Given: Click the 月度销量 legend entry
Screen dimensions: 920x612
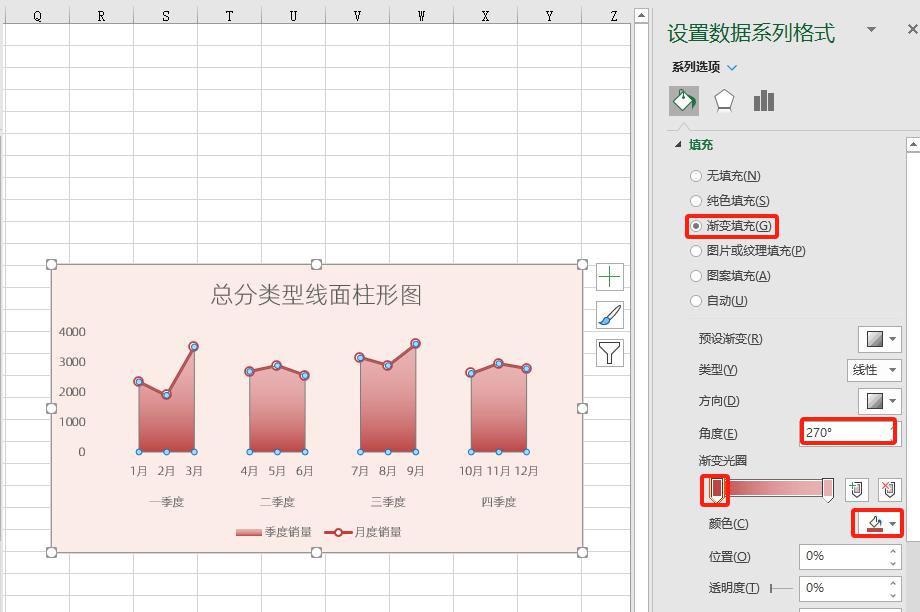Looking at the screenshot, I should coord(363,532).
